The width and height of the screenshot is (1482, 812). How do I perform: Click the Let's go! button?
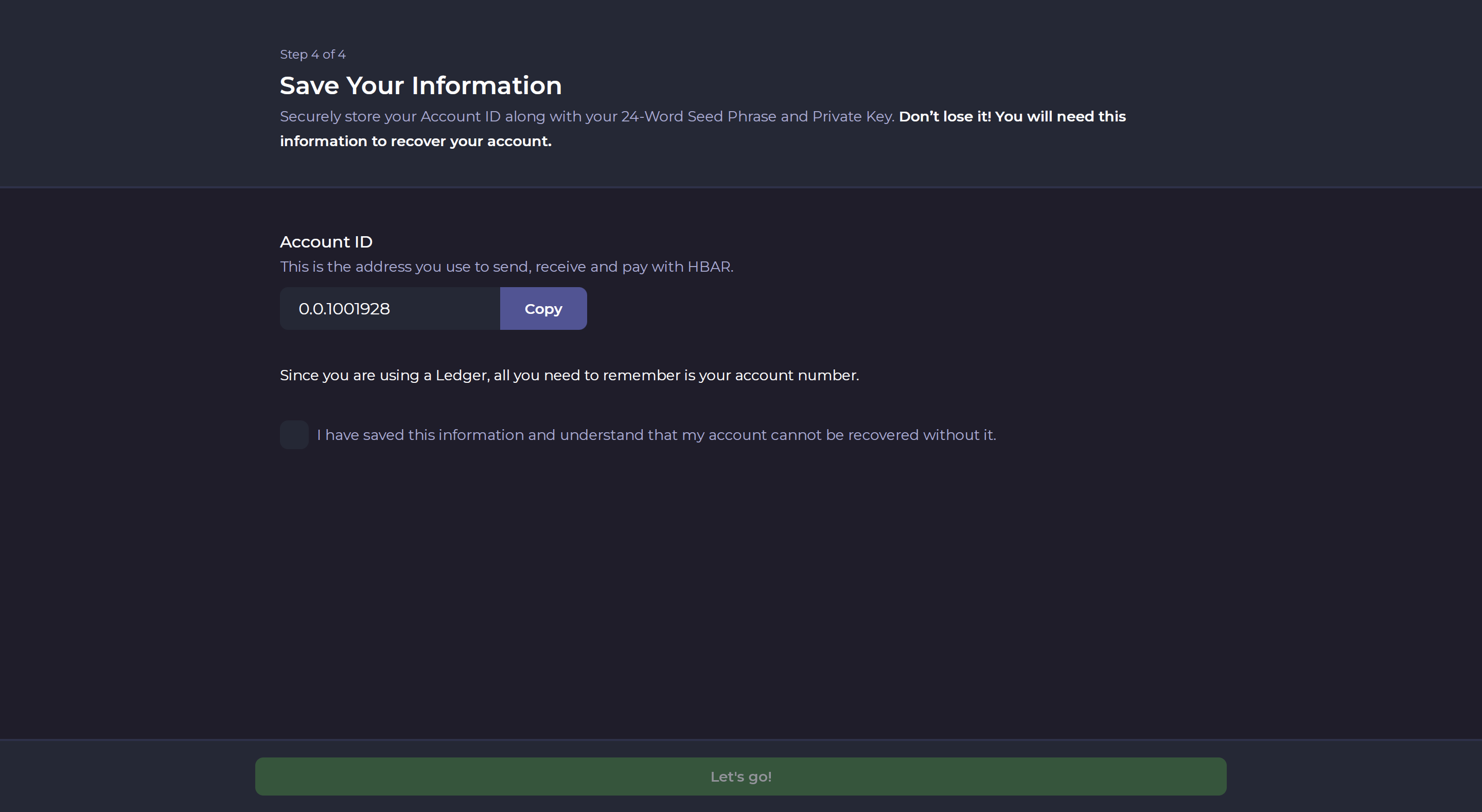[740, 776]
